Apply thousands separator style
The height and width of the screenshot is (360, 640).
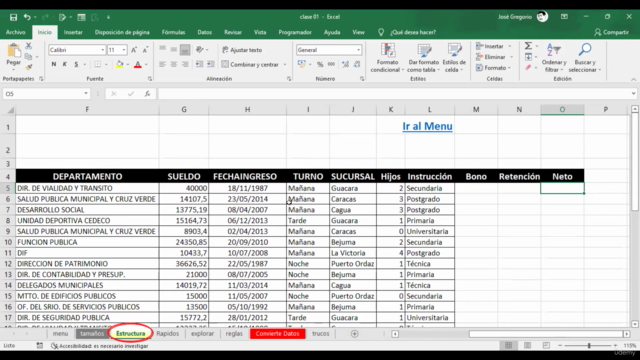(x=331, y=64)
